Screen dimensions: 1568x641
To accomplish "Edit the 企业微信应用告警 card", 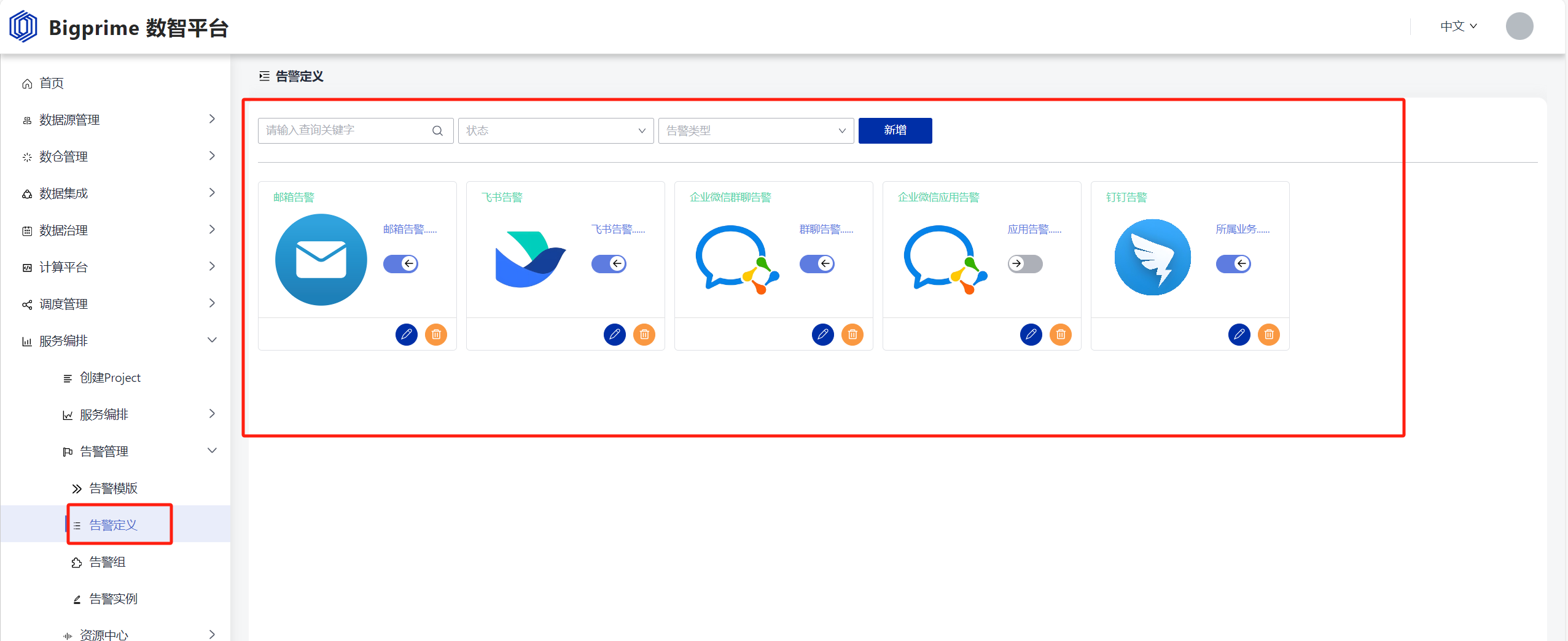I will point(1031,335).
